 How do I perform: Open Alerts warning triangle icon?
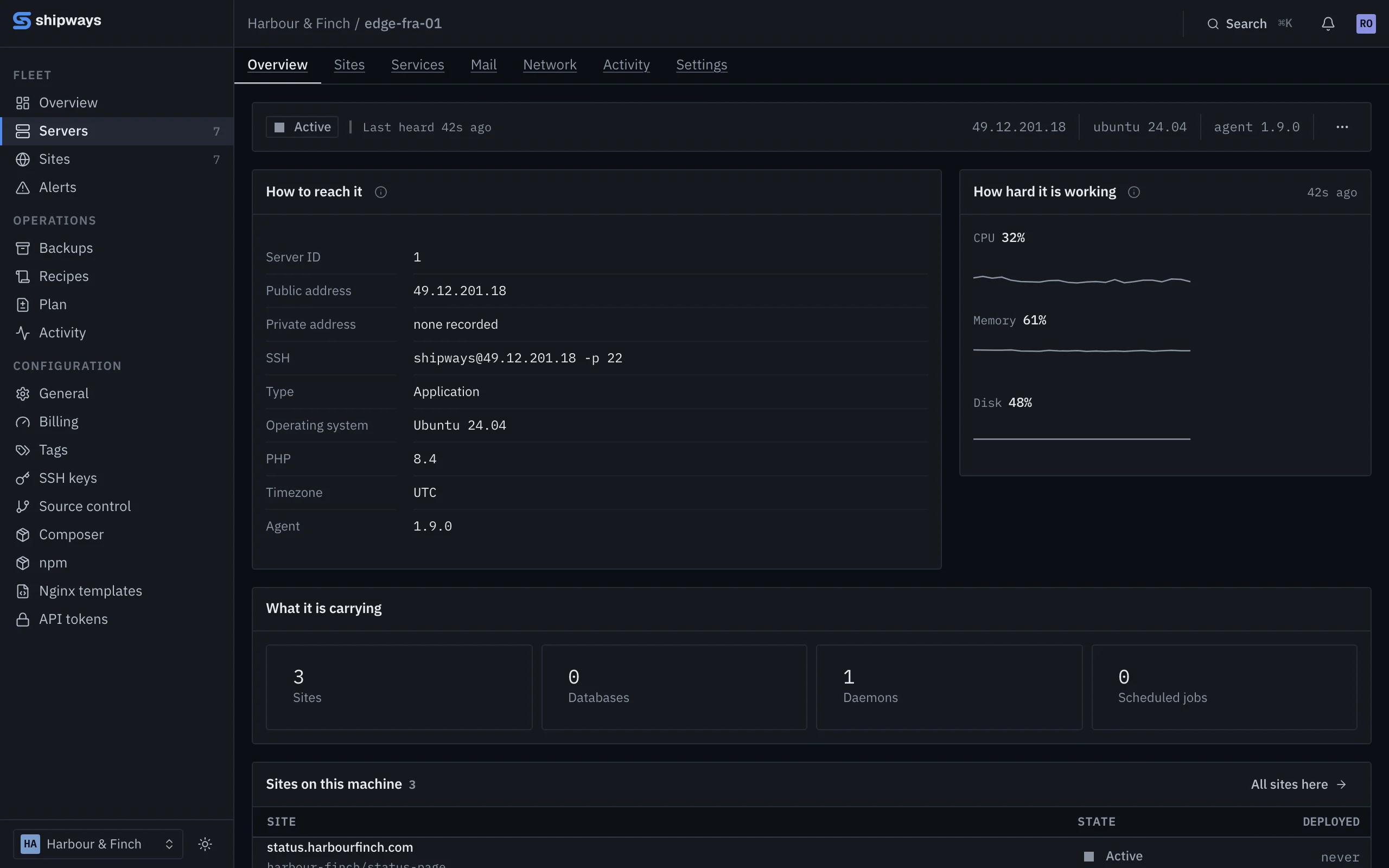[x=23, y=188]
